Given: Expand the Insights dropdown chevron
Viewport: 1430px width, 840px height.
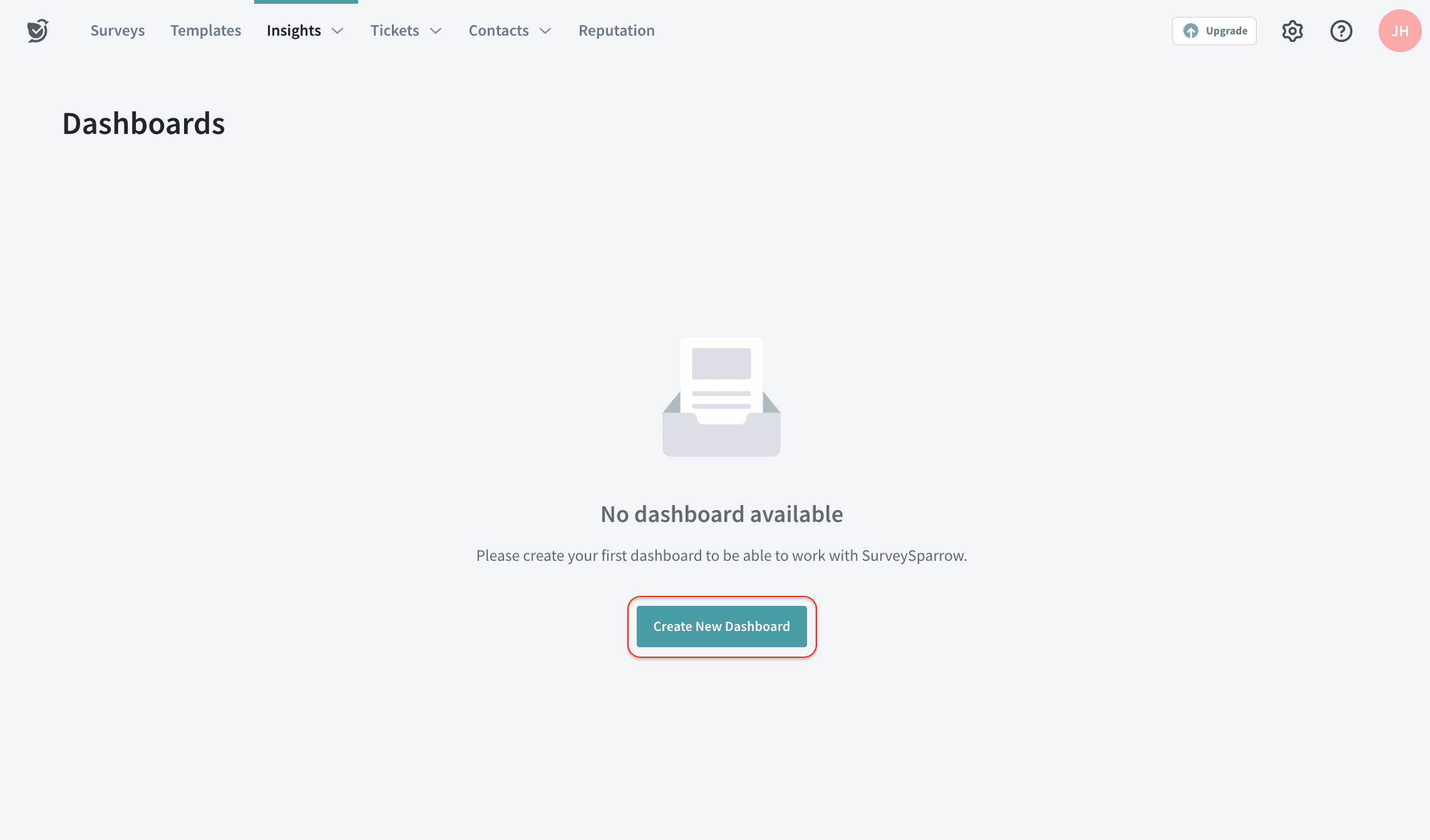Looking at the screenshot, I should [337, 31].
